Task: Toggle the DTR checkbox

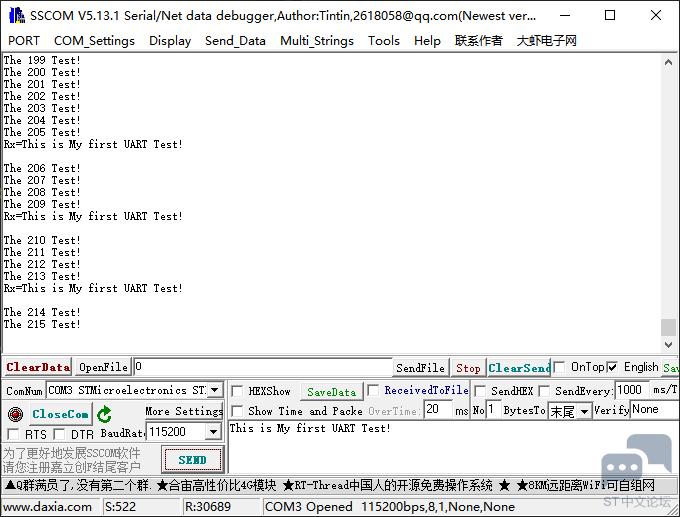Action: [x=59, y=434]
